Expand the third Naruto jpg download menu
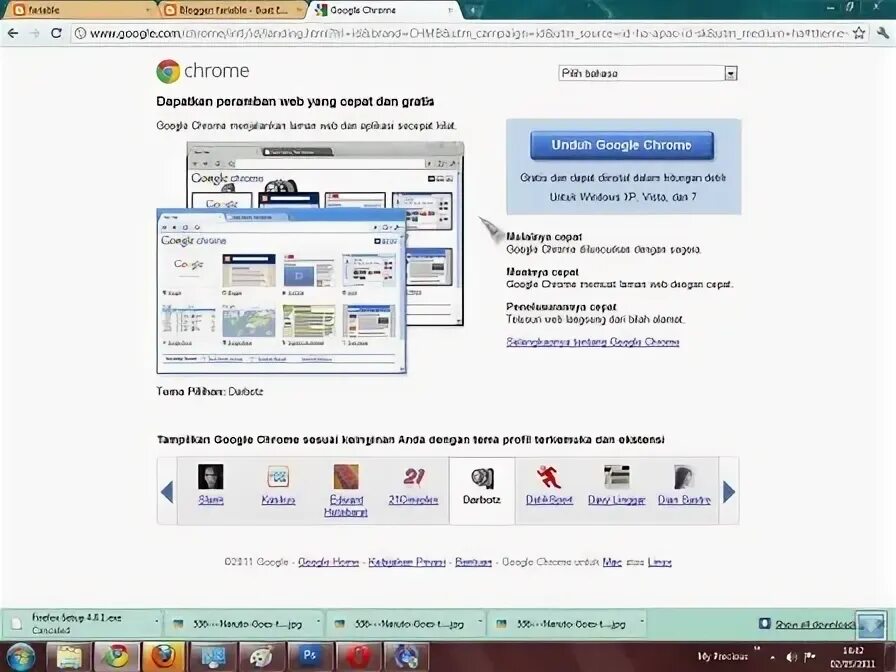 [x=642, y=621]
